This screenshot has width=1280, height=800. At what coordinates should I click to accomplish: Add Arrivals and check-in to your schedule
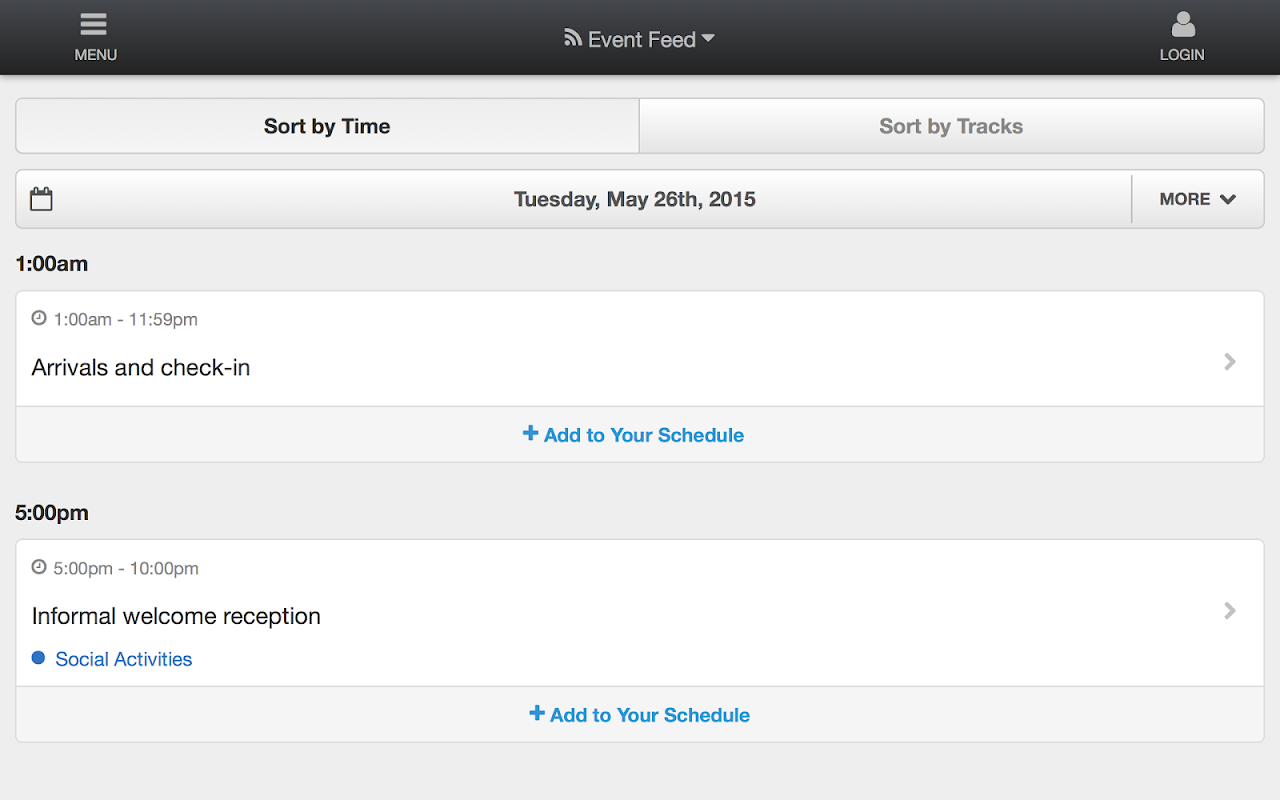(x=644, y=435)
